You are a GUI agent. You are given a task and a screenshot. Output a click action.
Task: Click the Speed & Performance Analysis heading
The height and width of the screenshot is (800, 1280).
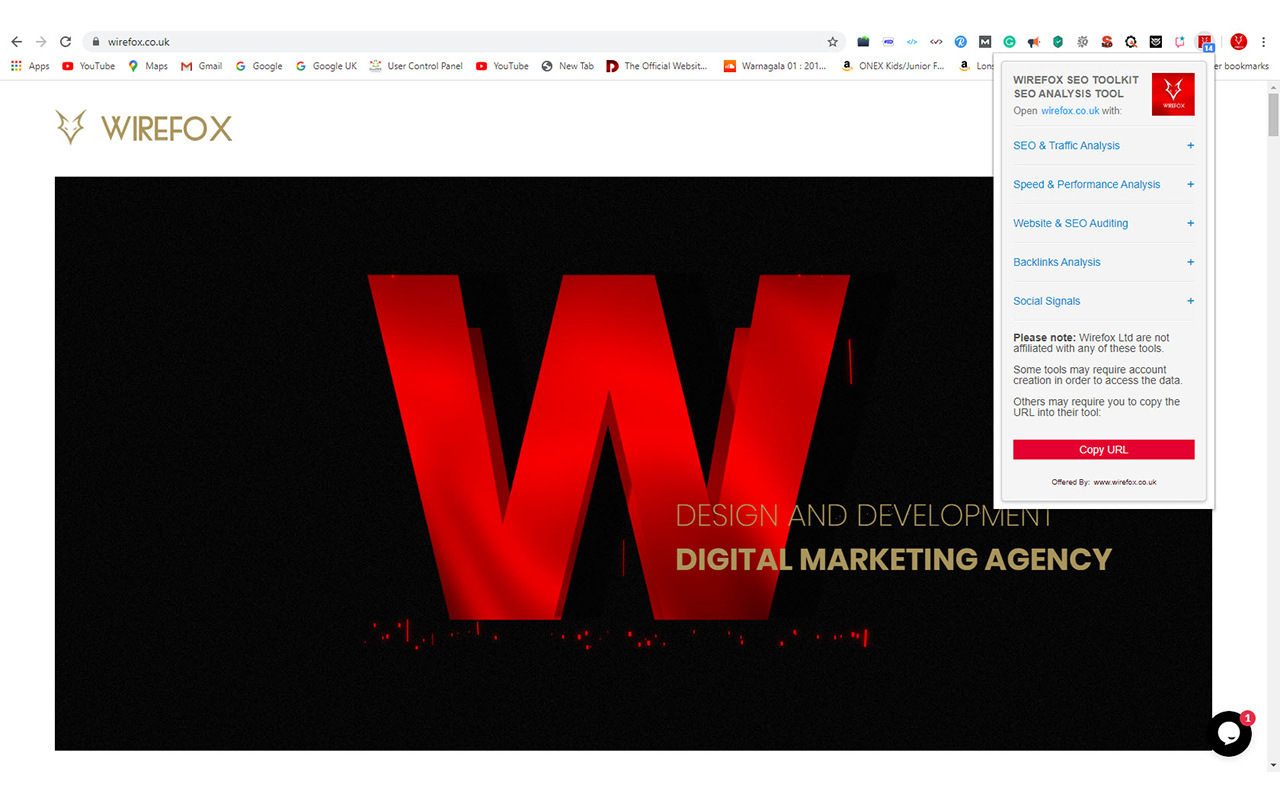pos(1086,184)
